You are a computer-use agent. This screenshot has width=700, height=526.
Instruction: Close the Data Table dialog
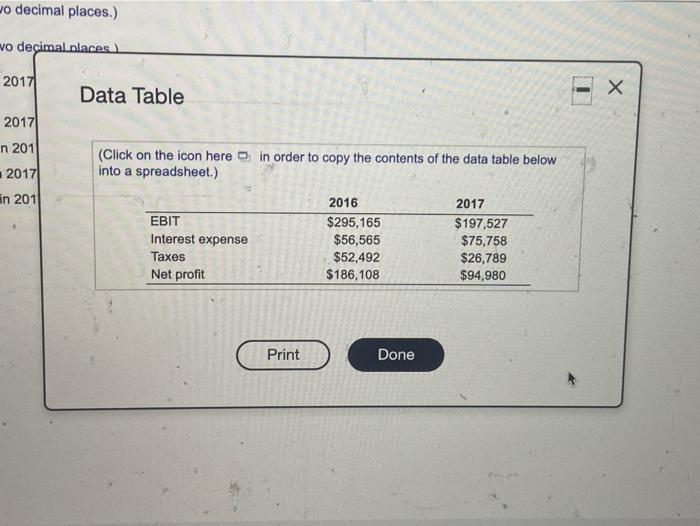pos(615,87)
